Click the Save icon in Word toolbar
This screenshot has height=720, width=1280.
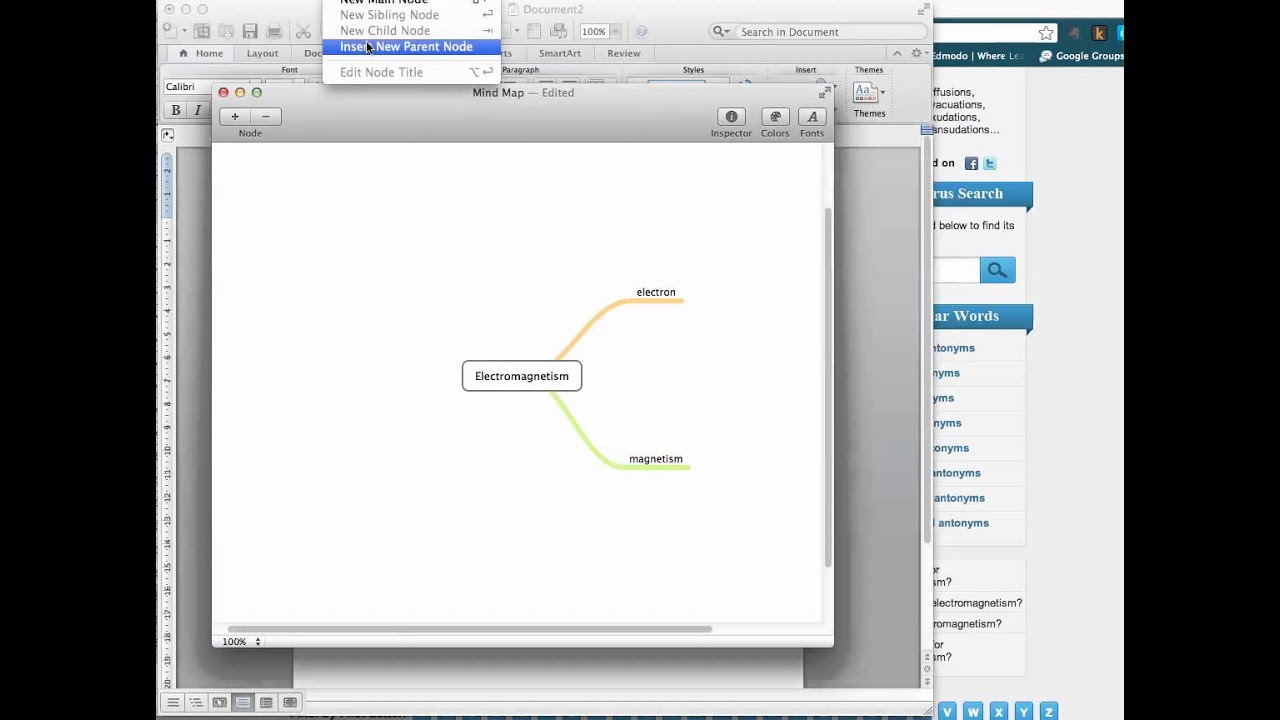pyautogui.click(x=250, y=32)
